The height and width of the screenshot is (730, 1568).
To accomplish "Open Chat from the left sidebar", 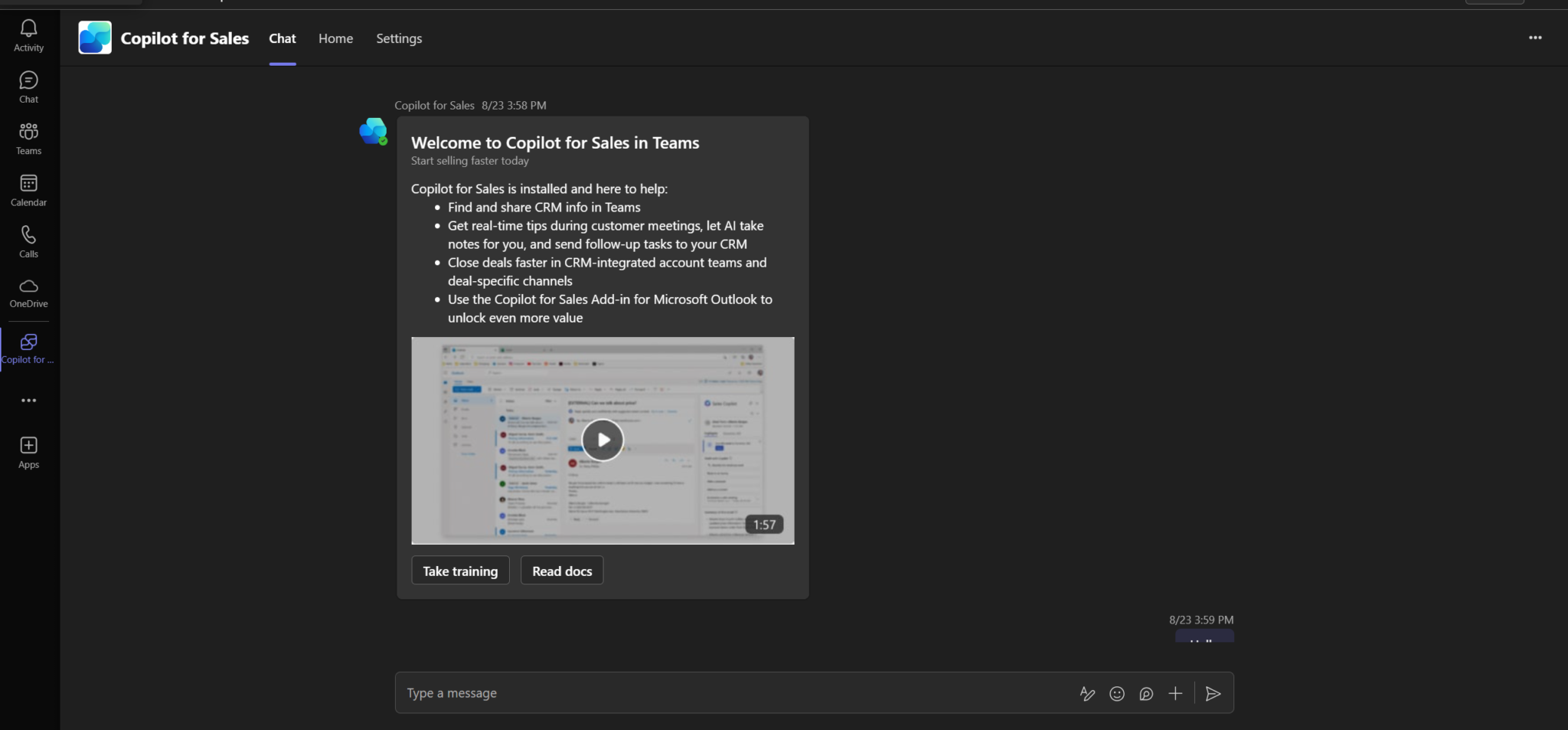I will click(x=28, y=86).
